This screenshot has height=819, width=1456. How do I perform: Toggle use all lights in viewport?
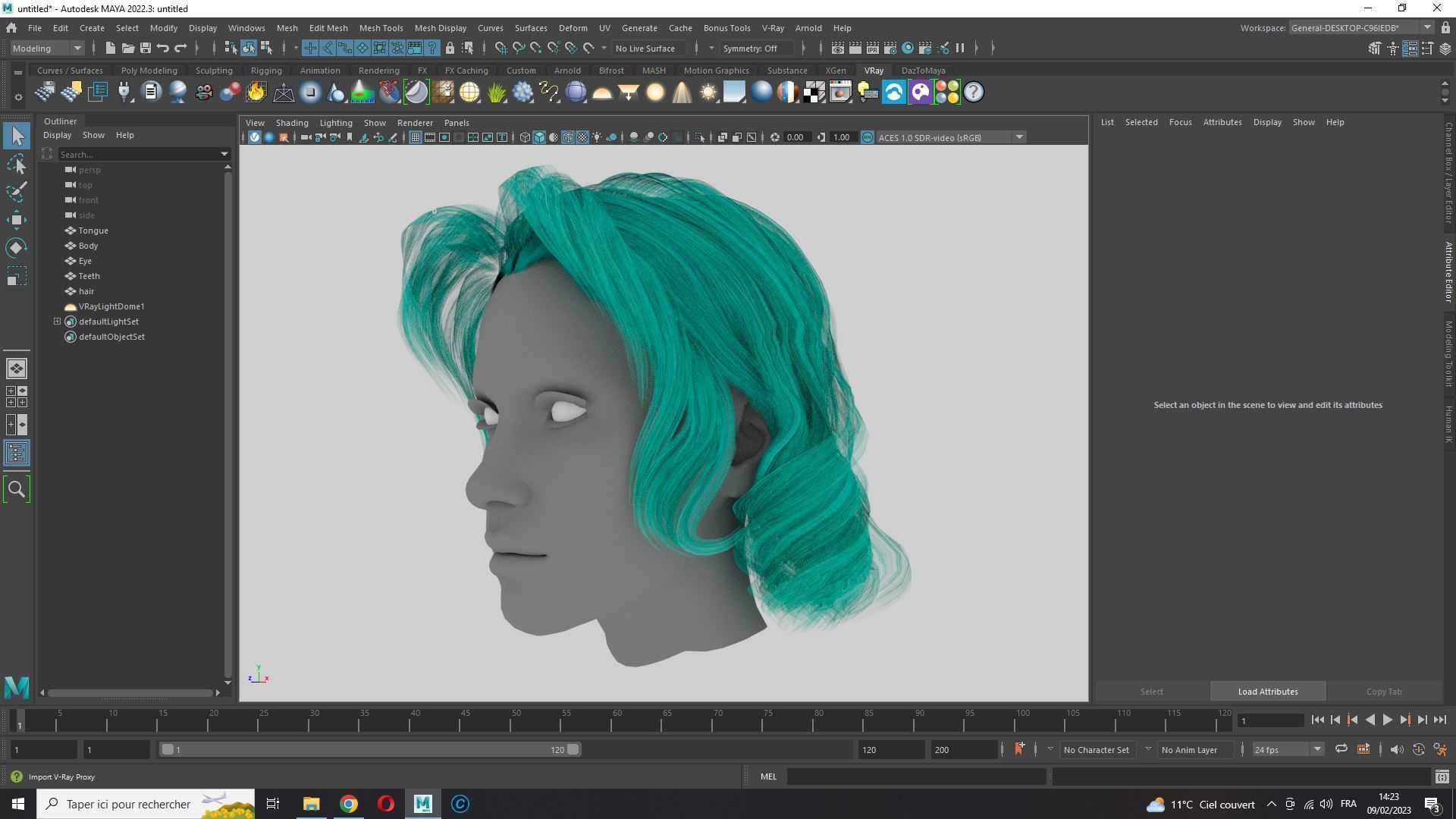point(597,137)
